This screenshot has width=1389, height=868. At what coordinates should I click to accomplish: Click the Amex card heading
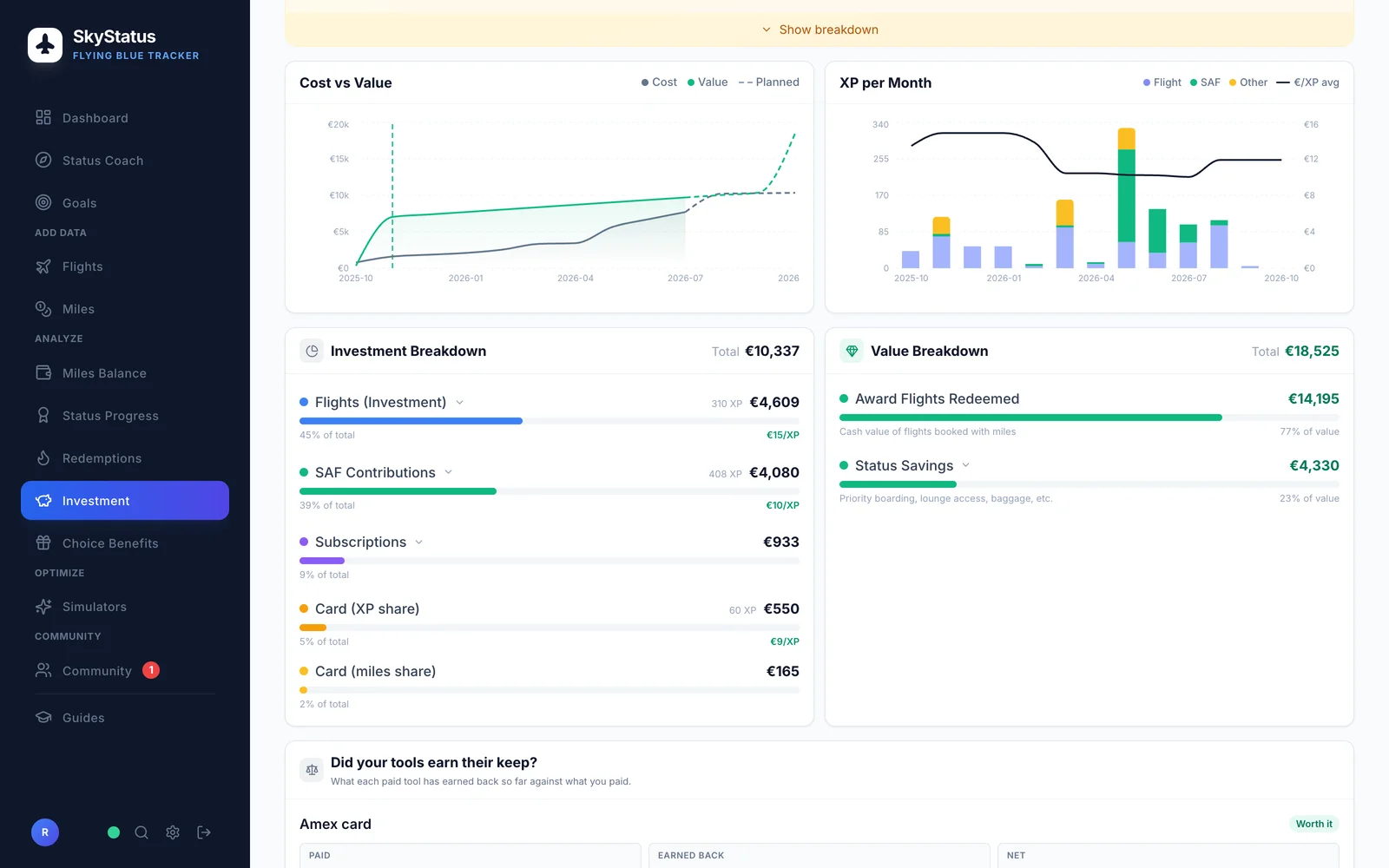click(335, 824)
